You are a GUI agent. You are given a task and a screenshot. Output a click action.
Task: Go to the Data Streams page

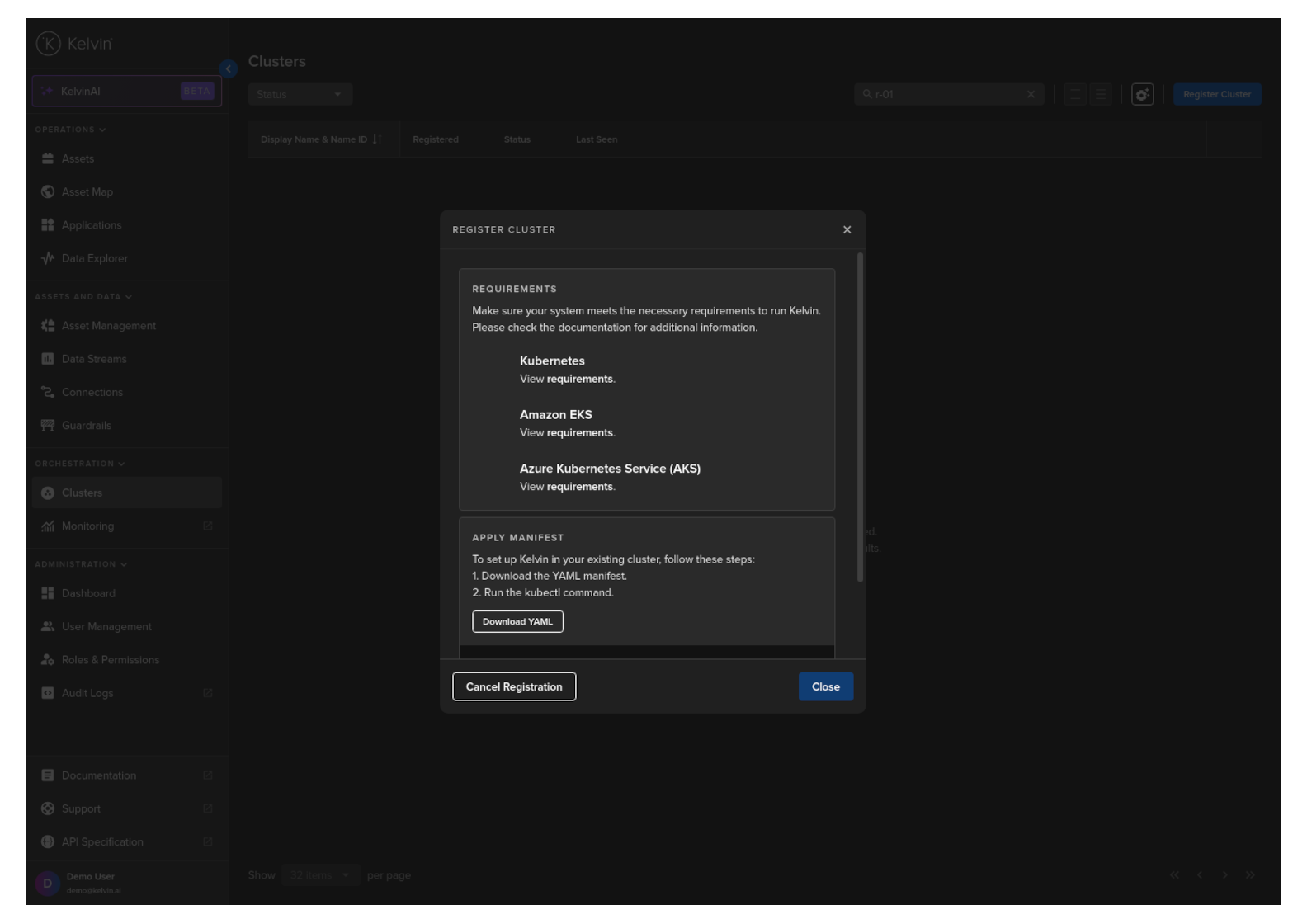tap(94, 360)
